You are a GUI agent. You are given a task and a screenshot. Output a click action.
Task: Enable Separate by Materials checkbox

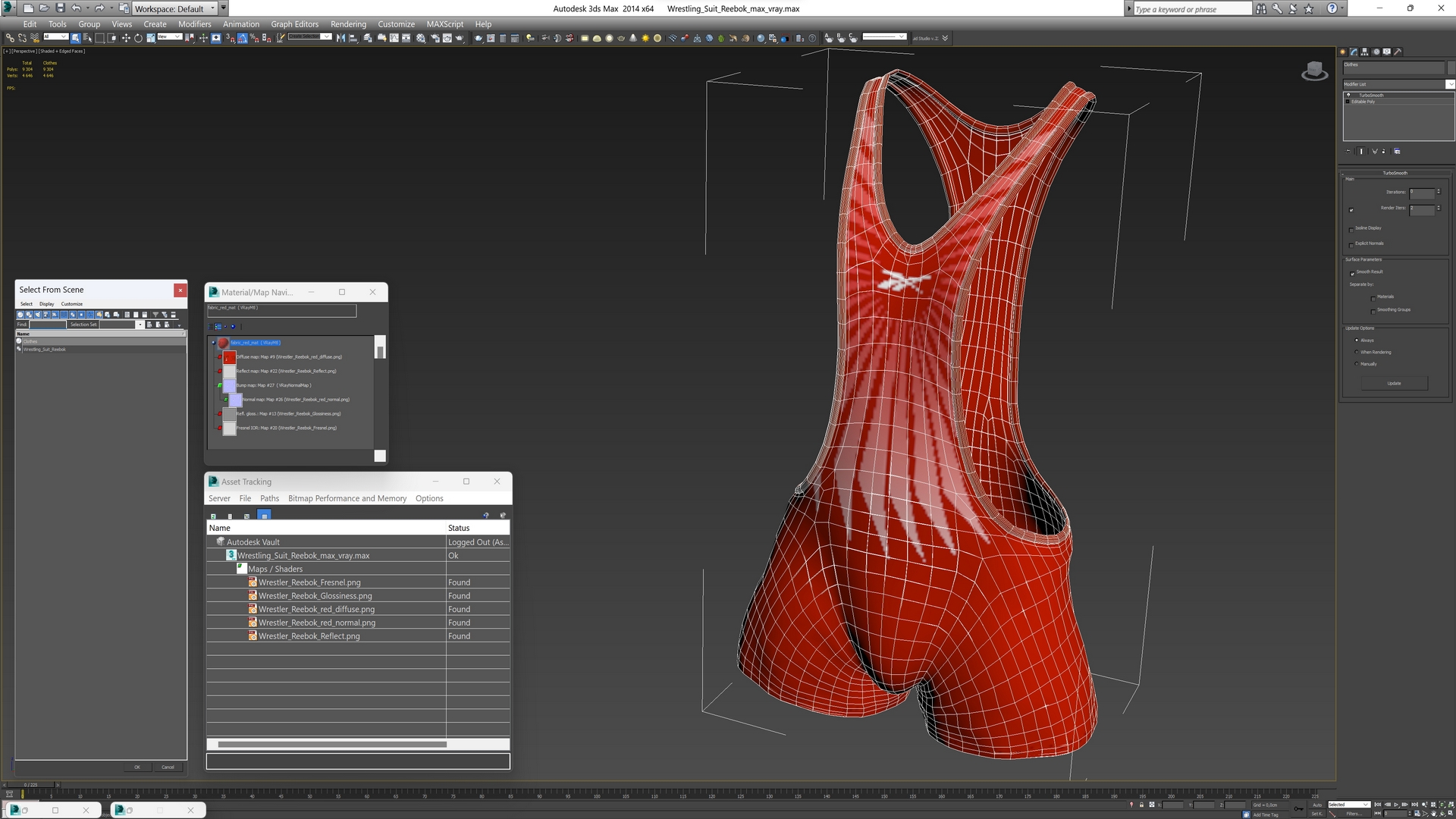1373,299
